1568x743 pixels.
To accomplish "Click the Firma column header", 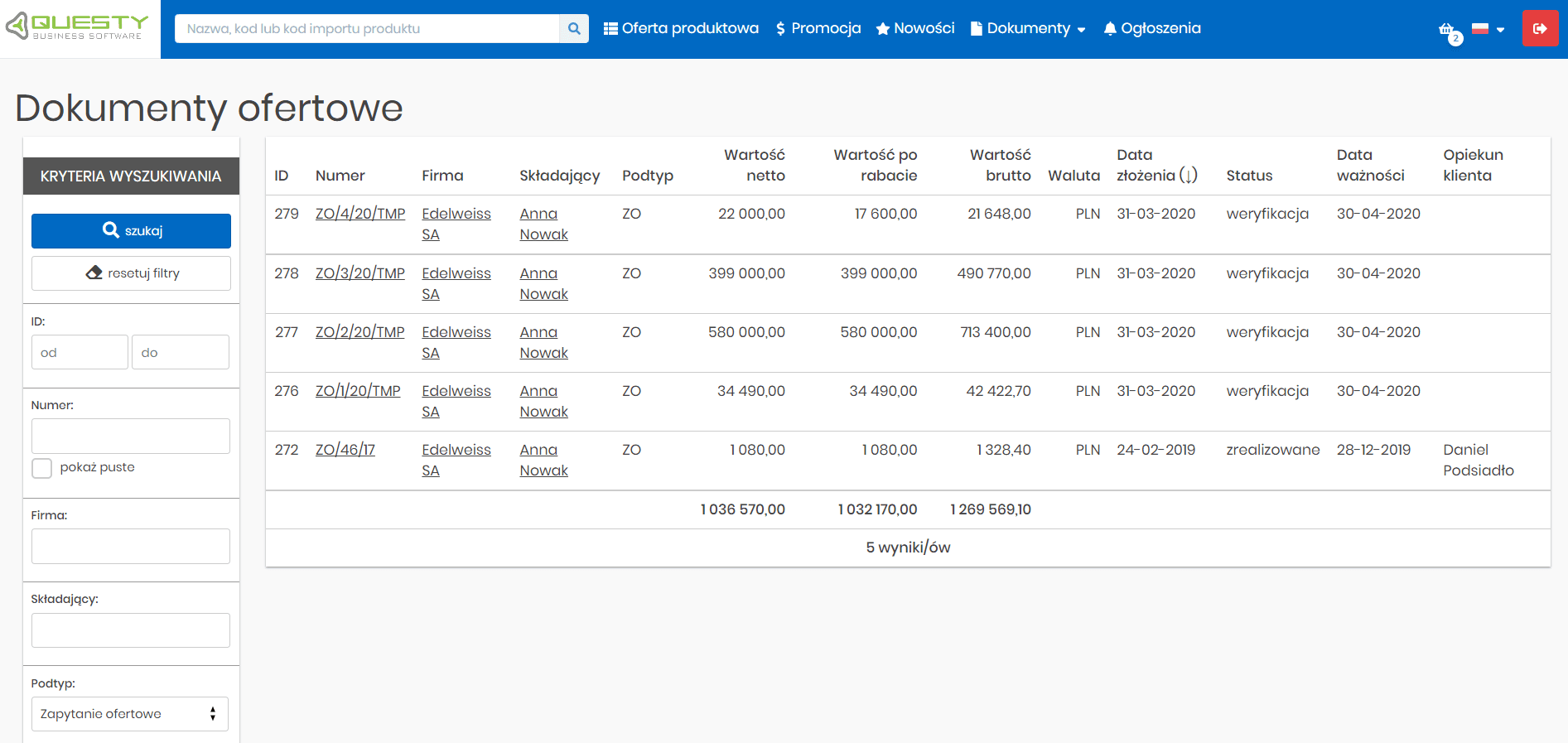I will point(442,176).
